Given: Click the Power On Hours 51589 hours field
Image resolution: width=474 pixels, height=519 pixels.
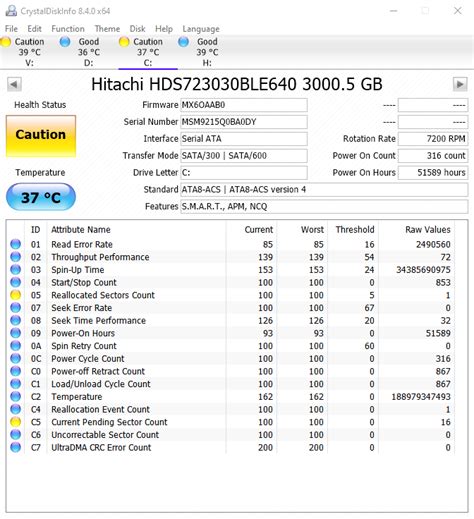Looking at the screenshot, I should coord(433,173).
